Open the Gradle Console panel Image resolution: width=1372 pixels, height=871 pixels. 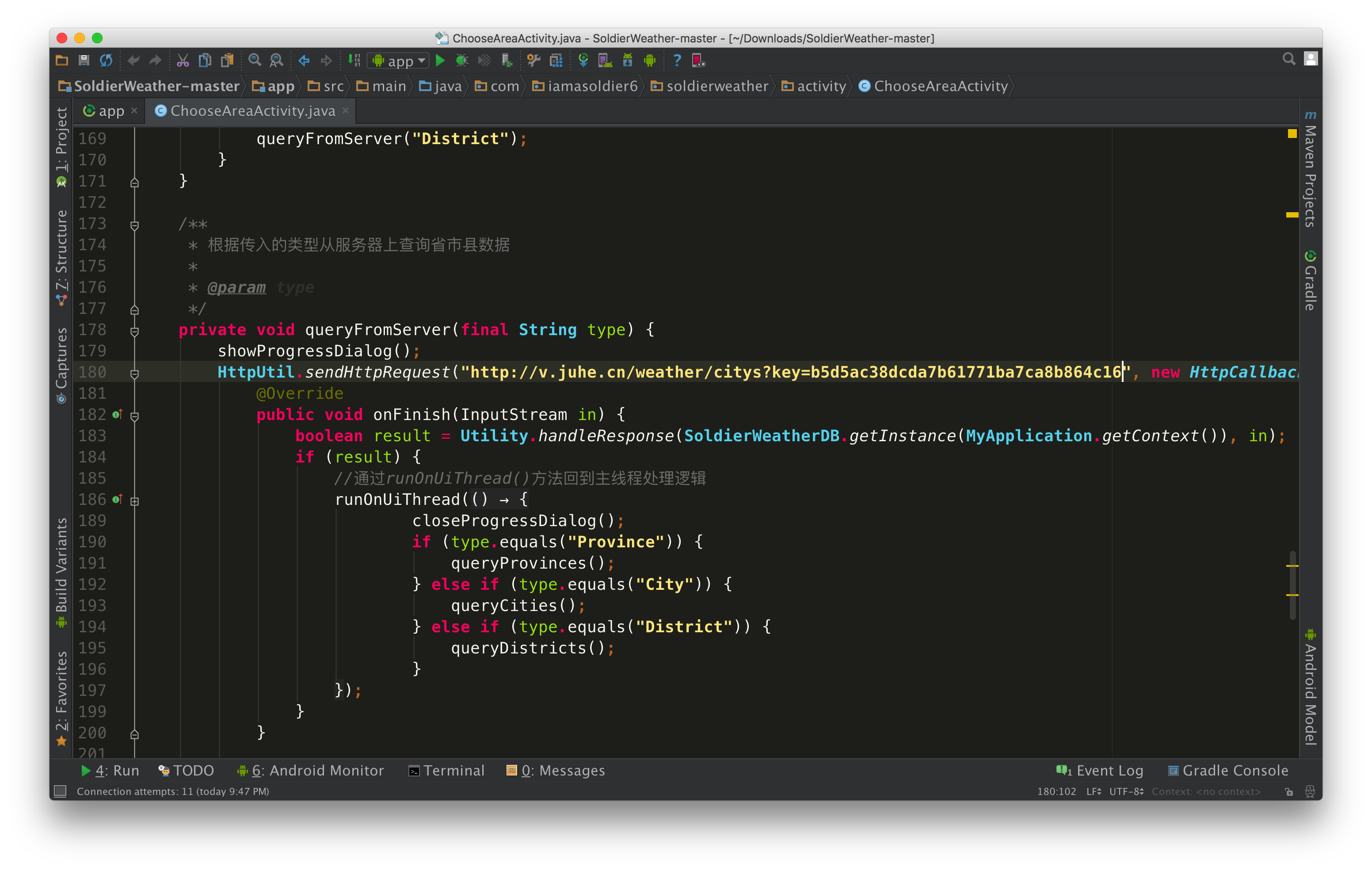[1228, 771]
